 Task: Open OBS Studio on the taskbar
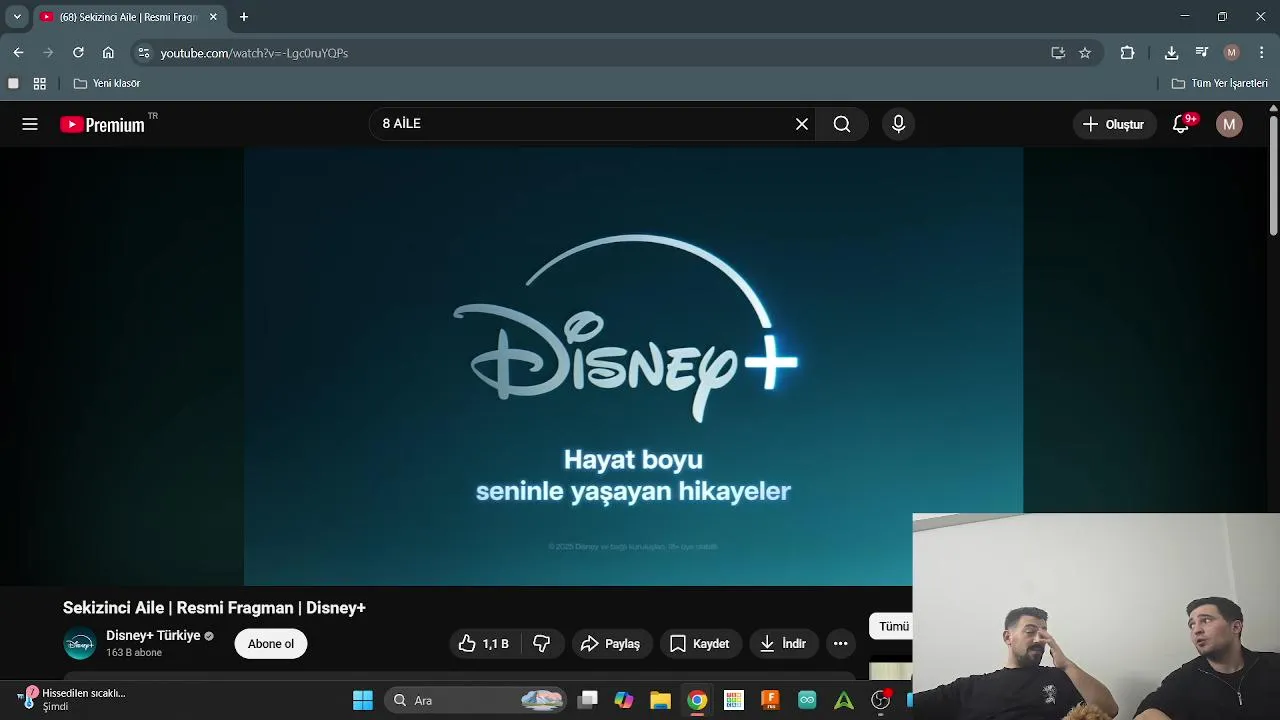tap(881, 700)
